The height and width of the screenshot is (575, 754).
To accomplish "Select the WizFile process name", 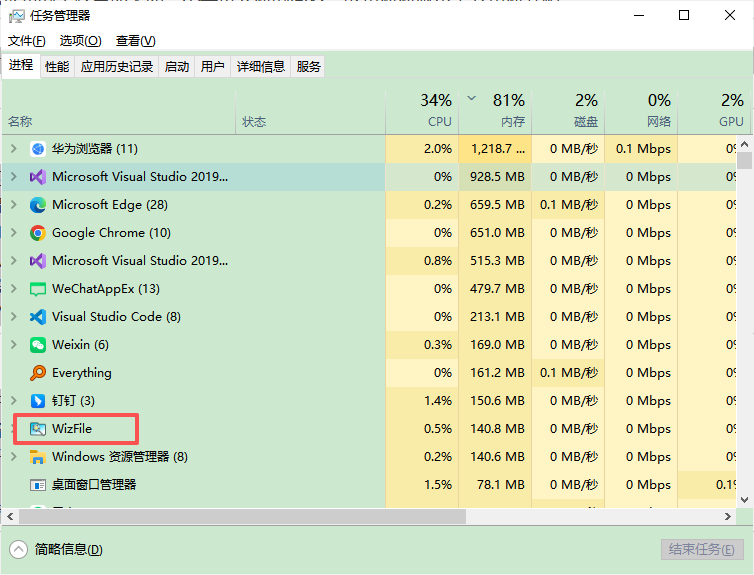I will click(x=72, y=429).
